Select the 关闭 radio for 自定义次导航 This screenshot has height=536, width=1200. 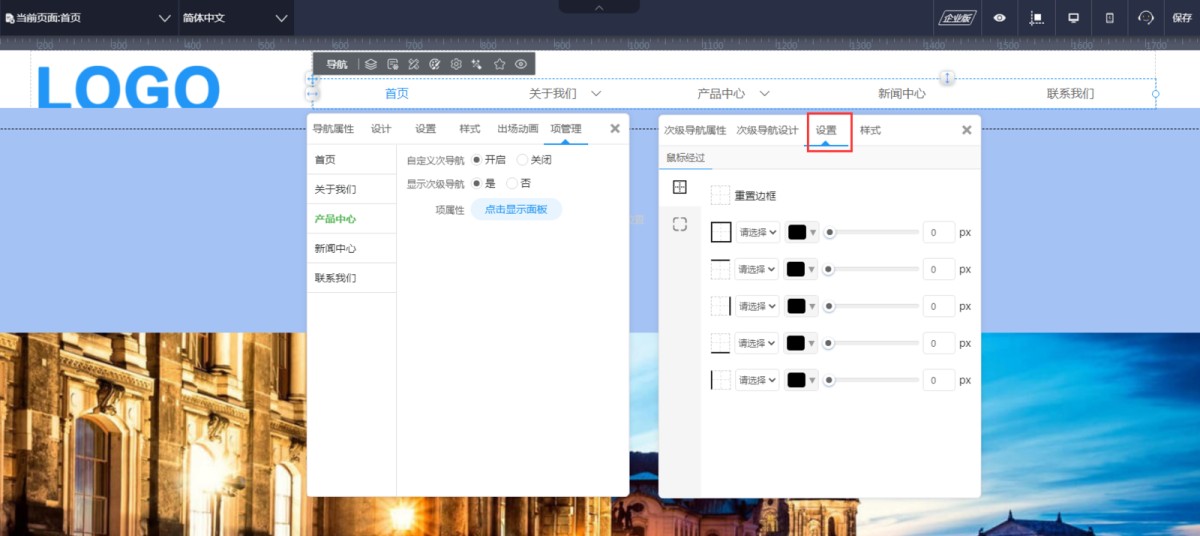pyautogui.click(x=523, y=160)
